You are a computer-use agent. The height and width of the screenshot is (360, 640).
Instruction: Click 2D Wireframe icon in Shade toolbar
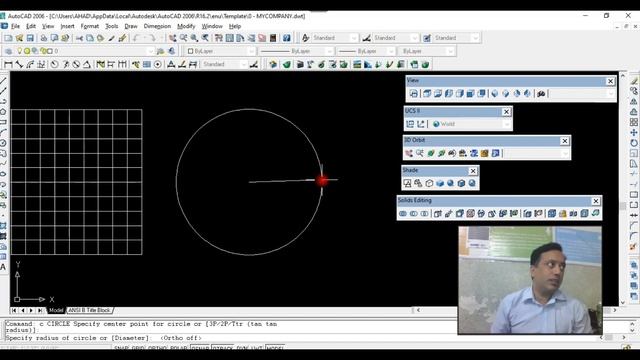[x=407, y=183]
